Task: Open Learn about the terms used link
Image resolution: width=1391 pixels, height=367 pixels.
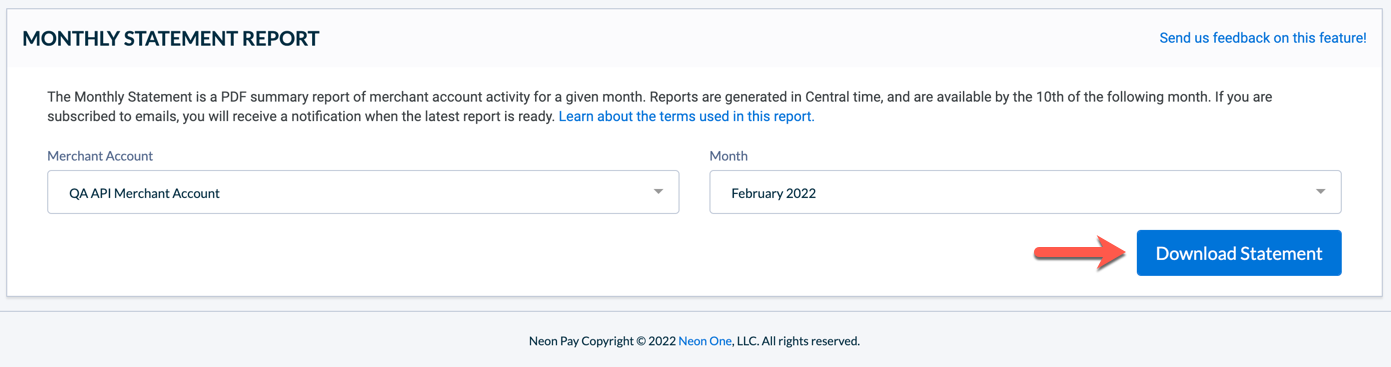Action: [686, 116]
